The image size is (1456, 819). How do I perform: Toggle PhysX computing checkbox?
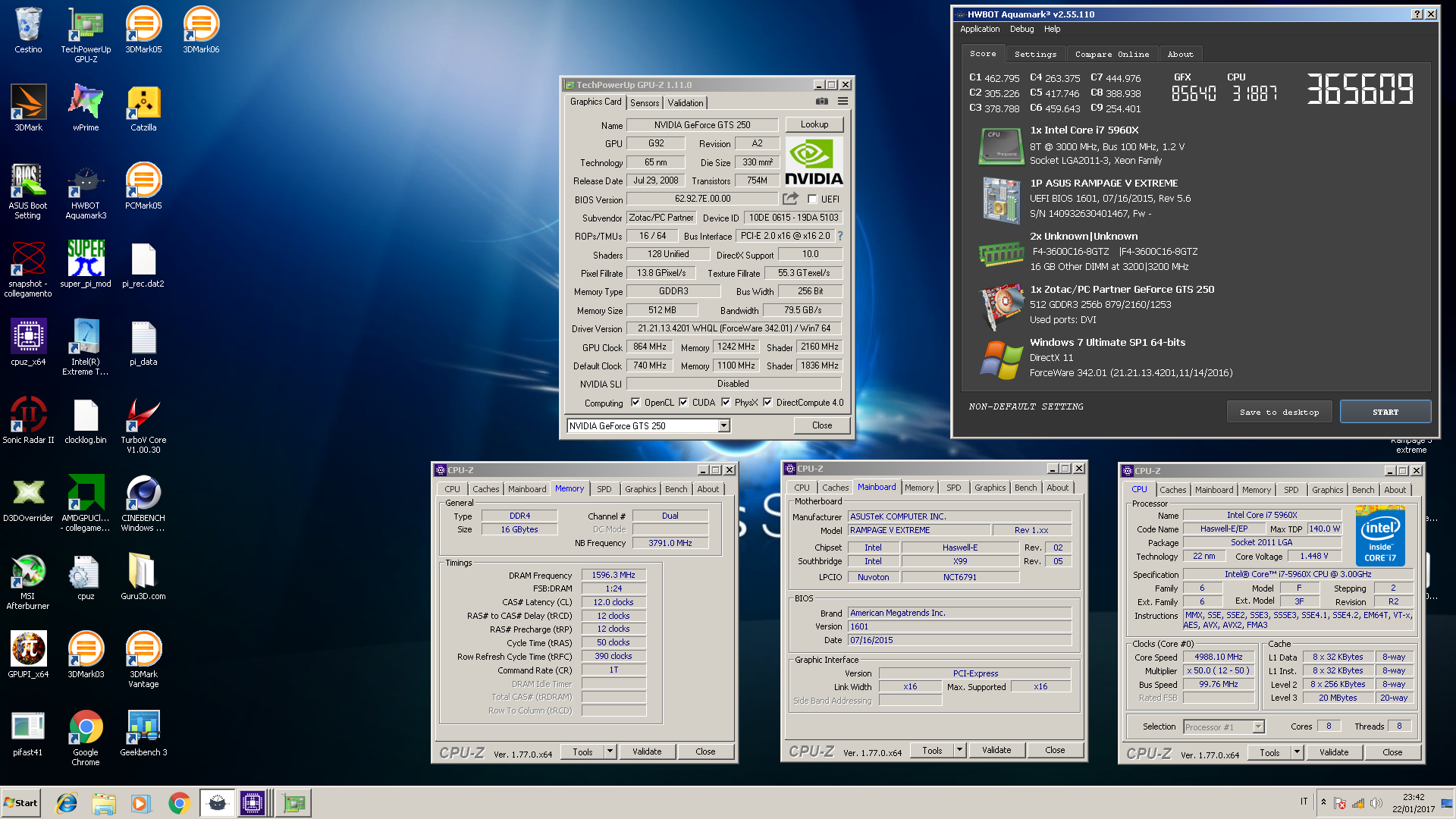tap(726, 403)
